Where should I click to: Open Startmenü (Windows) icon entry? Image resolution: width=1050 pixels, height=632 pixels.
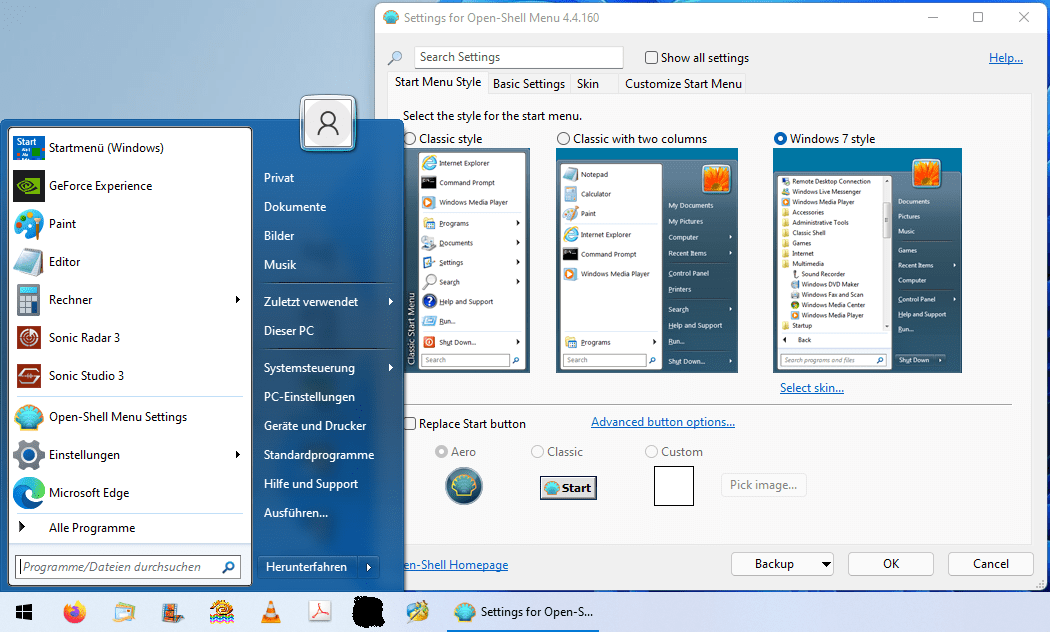pos(29,148)
